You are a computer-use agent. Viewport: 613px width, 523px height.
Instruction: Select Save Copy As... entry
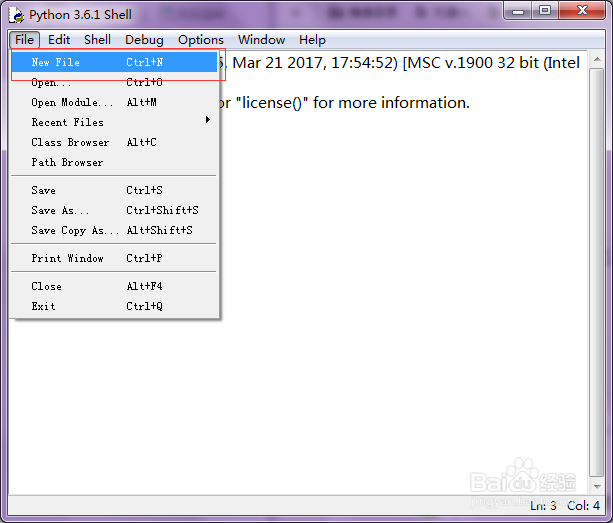coord(114,230)
